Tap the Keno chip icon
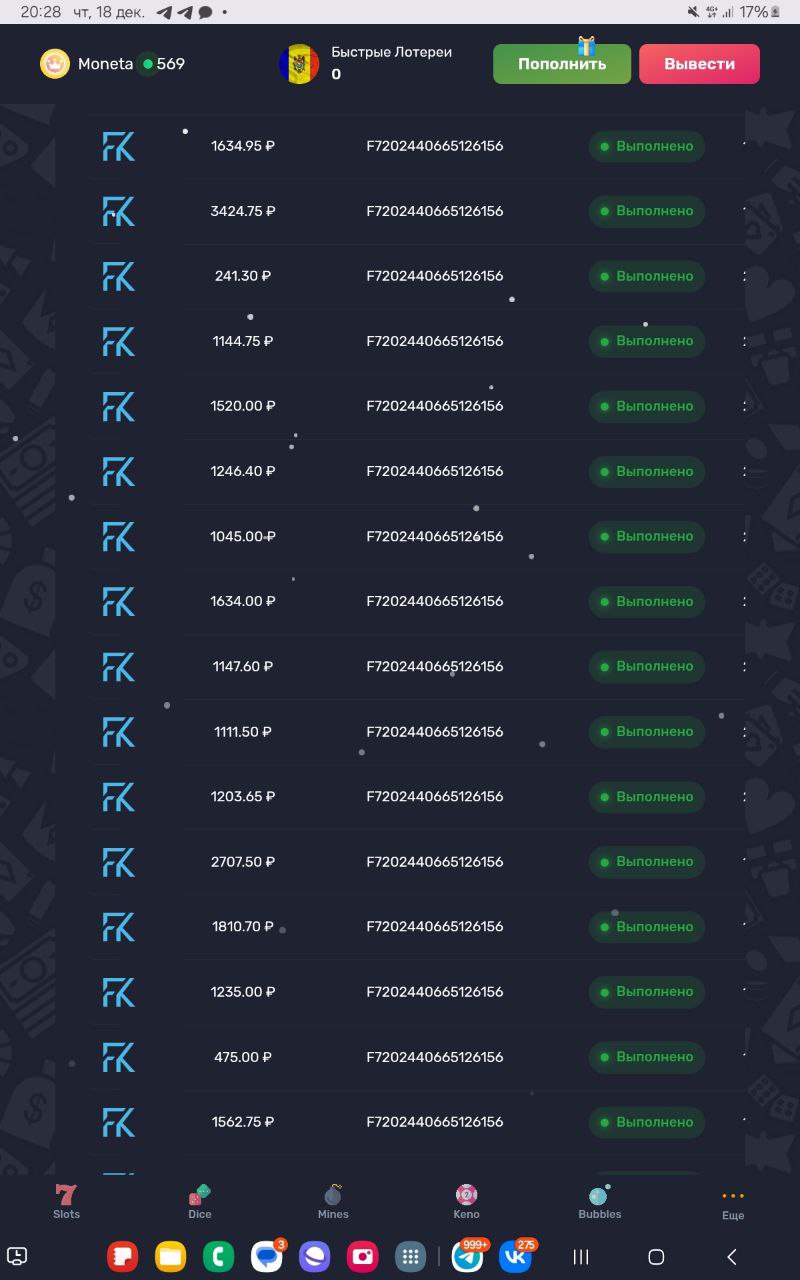Screen dimensions: 800x1280 (467, 1197)
